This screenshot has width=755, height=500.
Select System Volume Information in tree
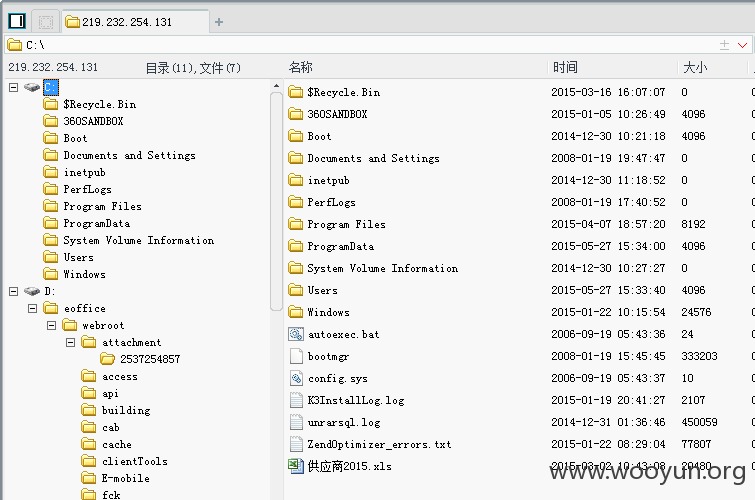[x=139, y=240]
